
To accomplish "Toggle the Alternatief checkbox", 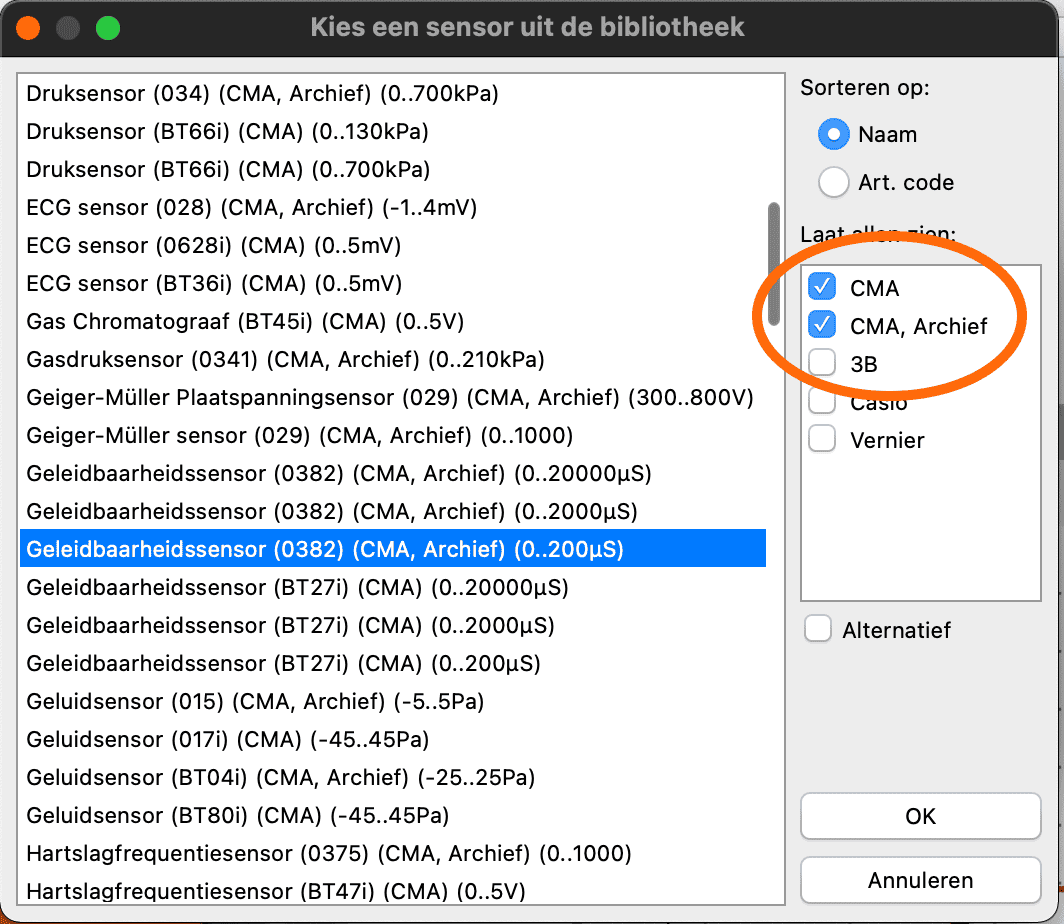I will [819, 630].
